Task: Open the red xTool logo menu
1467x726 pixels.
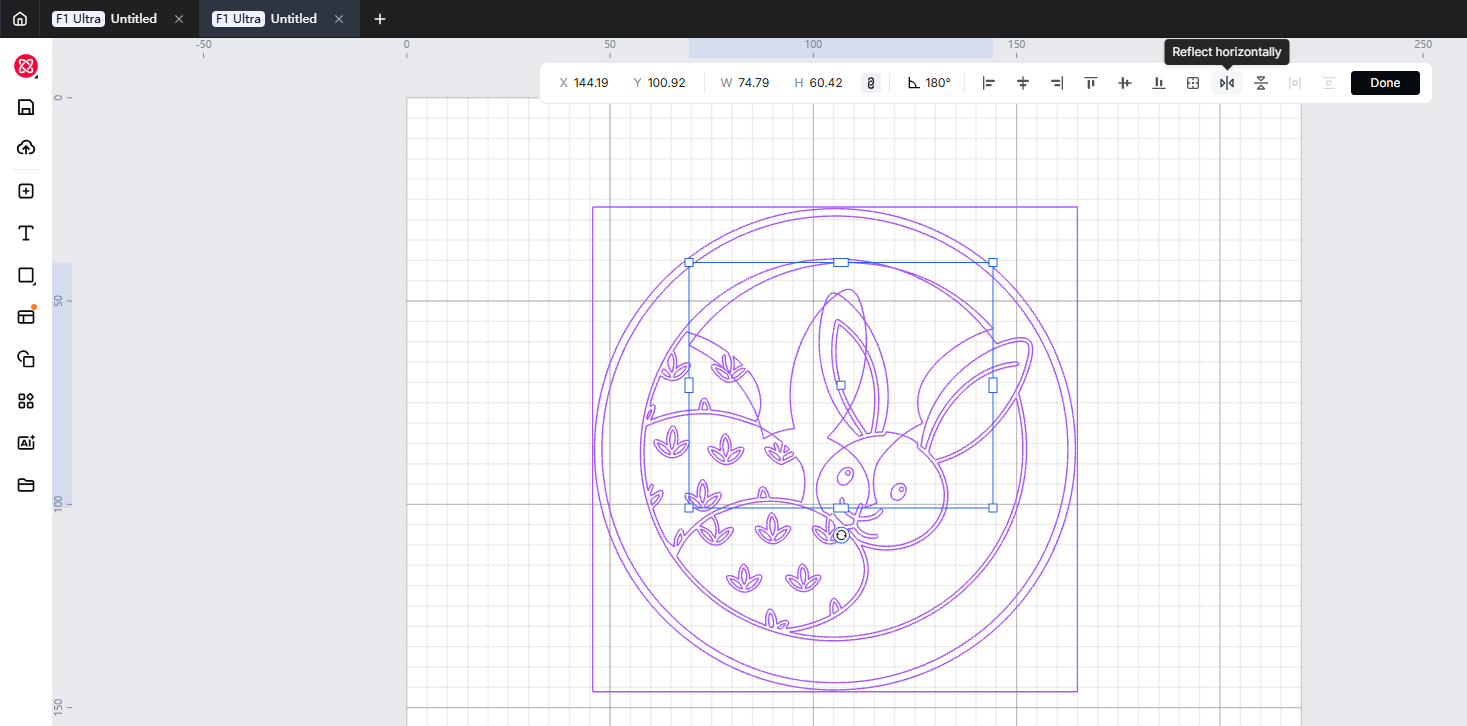Action: (x=26, y=66)
